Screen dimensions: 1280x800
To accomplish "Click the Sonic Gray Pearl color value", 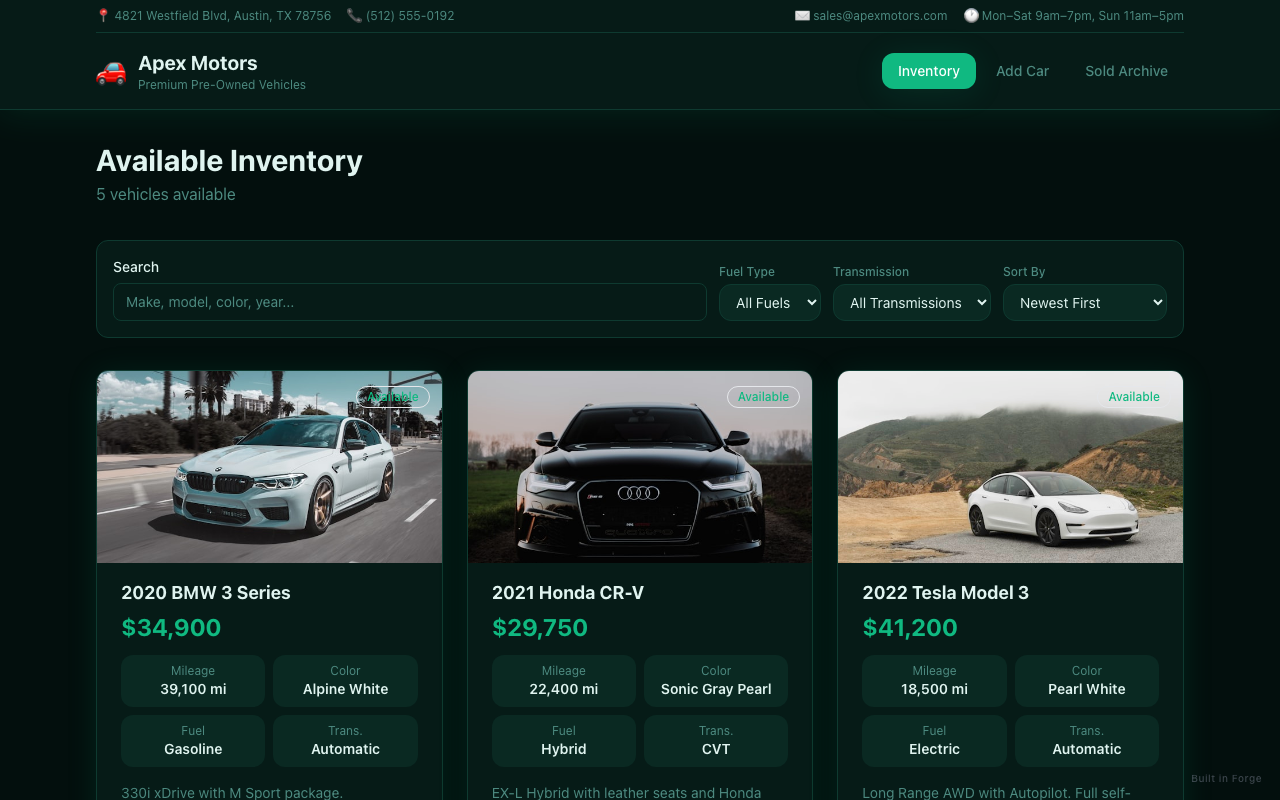I will pos(716,689).
